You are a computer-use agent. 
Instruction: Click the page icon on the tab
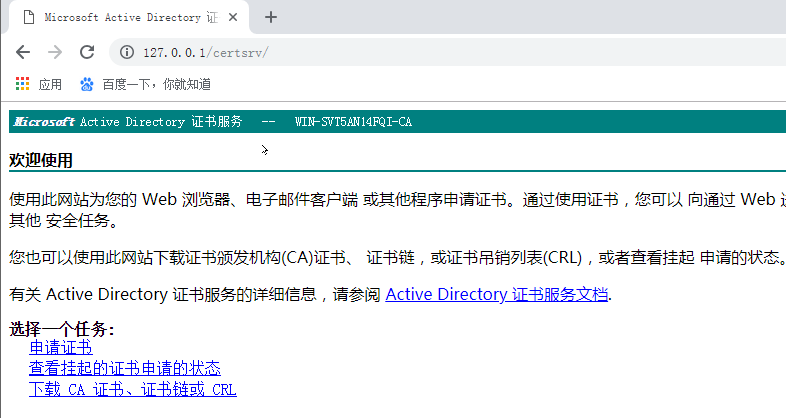click(x=29, y=18)
